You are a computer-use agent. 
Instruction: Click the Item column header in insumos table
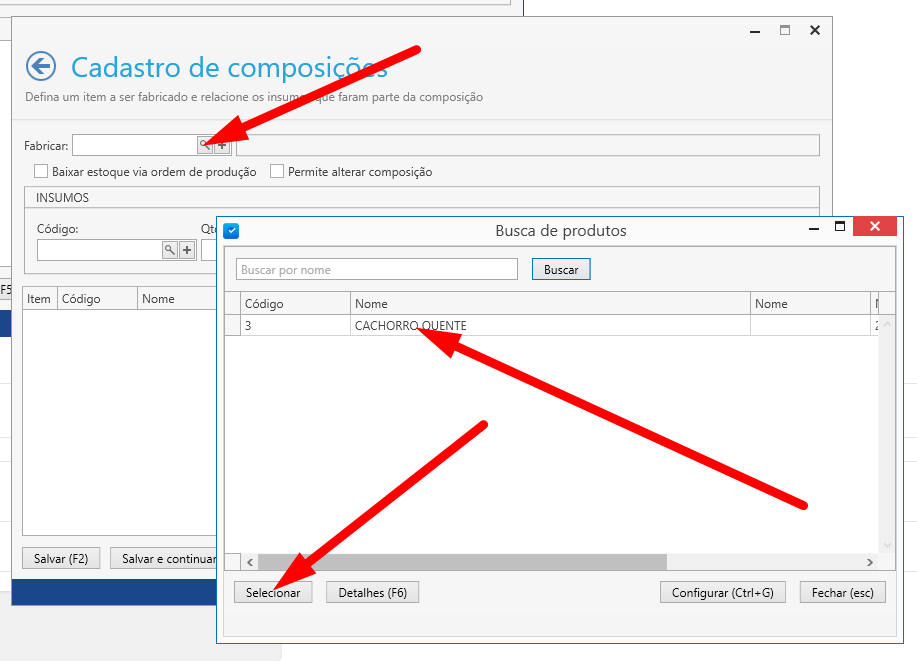39,299
